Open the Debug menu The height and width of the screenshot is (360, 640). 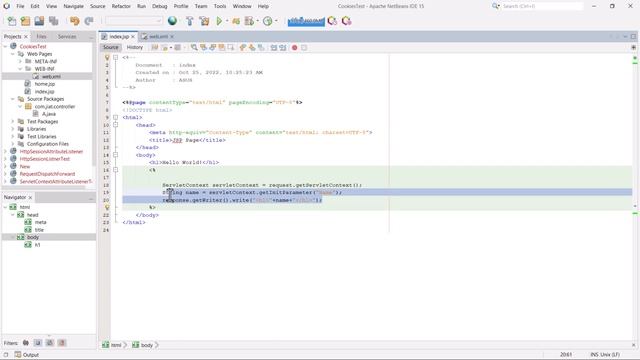(160, 6)
